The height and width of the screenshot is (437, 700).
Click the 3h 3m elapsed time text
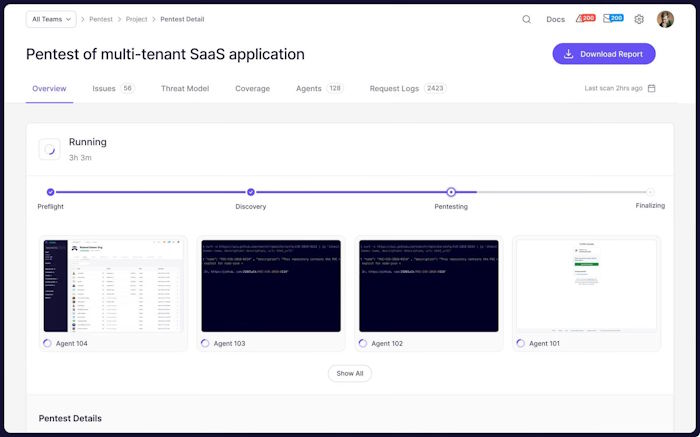tap(80, 158)
